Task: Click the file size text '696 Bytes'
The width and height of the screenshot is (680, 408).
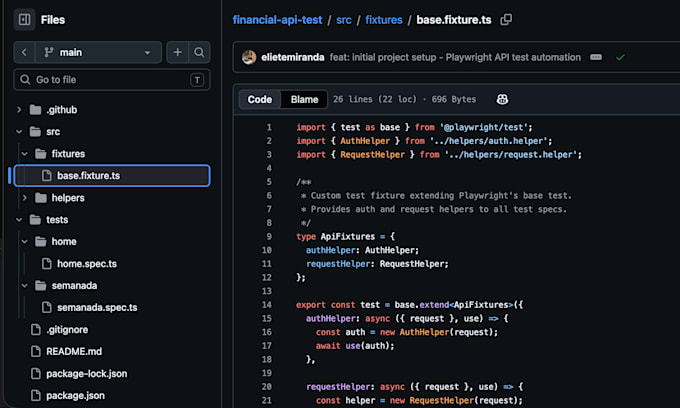Action: point(454,99)
